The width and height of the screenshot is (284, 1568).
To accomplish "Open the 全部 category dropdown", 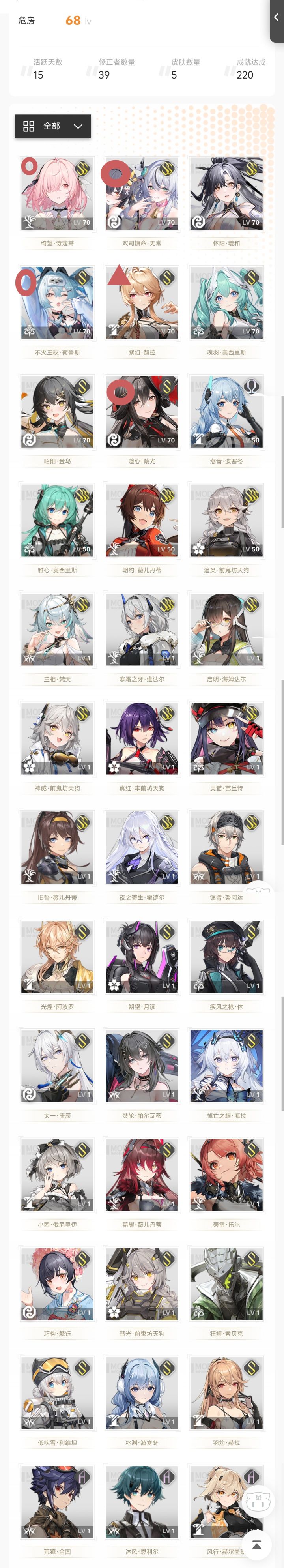I will coord(53,126).
